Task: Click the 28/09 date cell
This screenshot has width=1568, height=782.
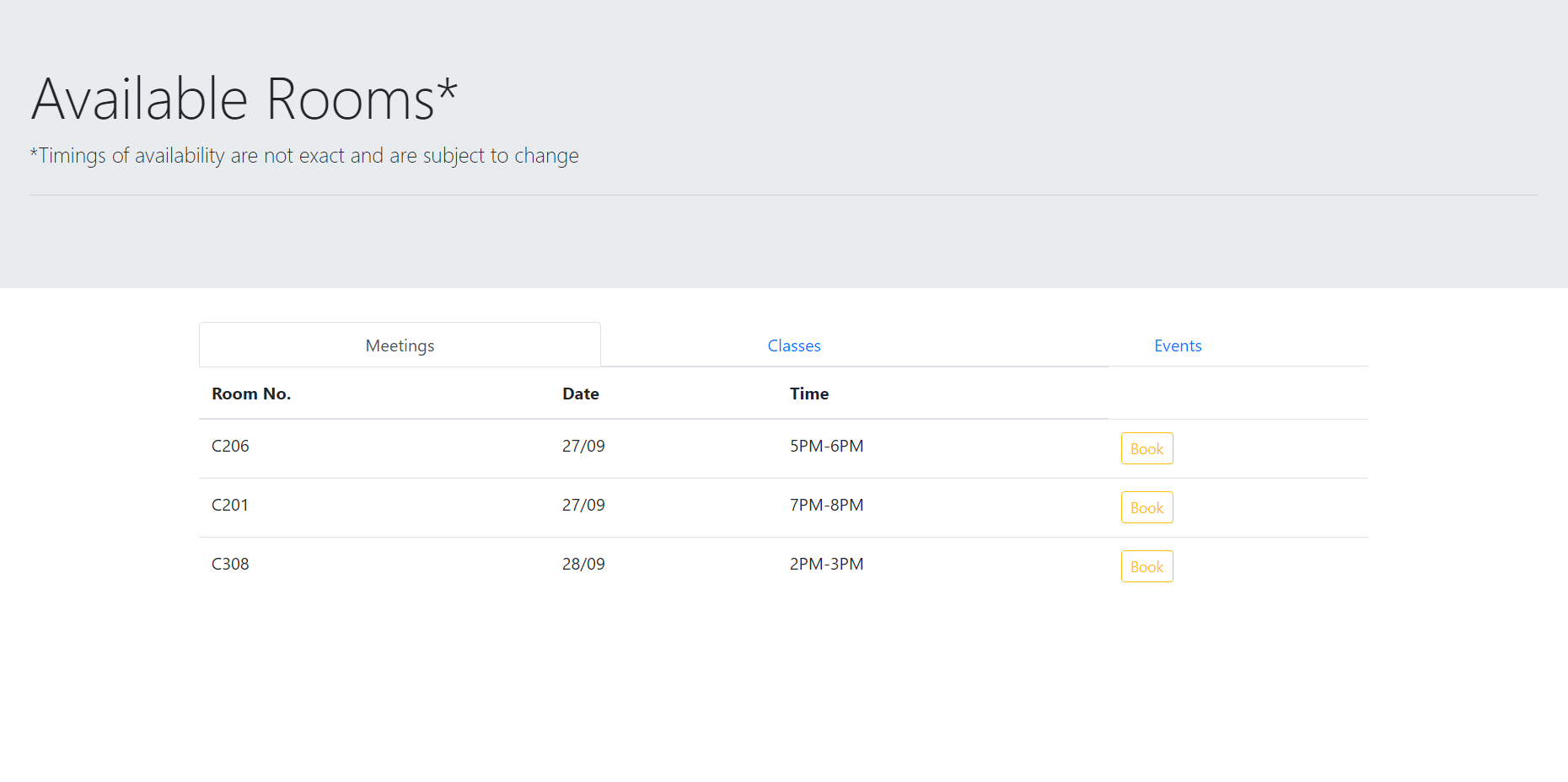Action: [583, 564]
